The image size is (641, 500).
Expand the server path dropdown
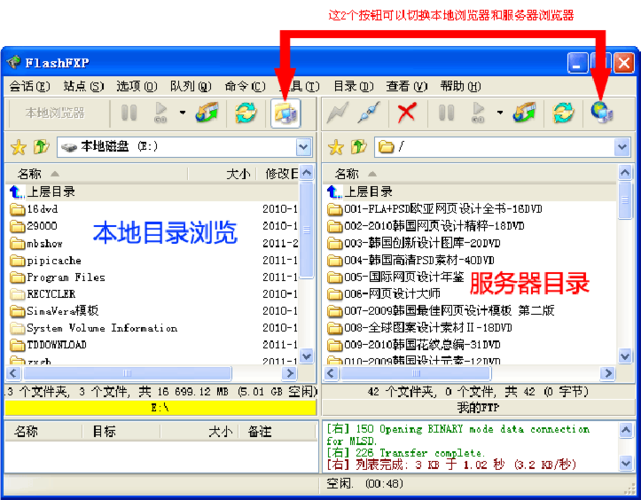pyautogui.click(x=622, y=147)
